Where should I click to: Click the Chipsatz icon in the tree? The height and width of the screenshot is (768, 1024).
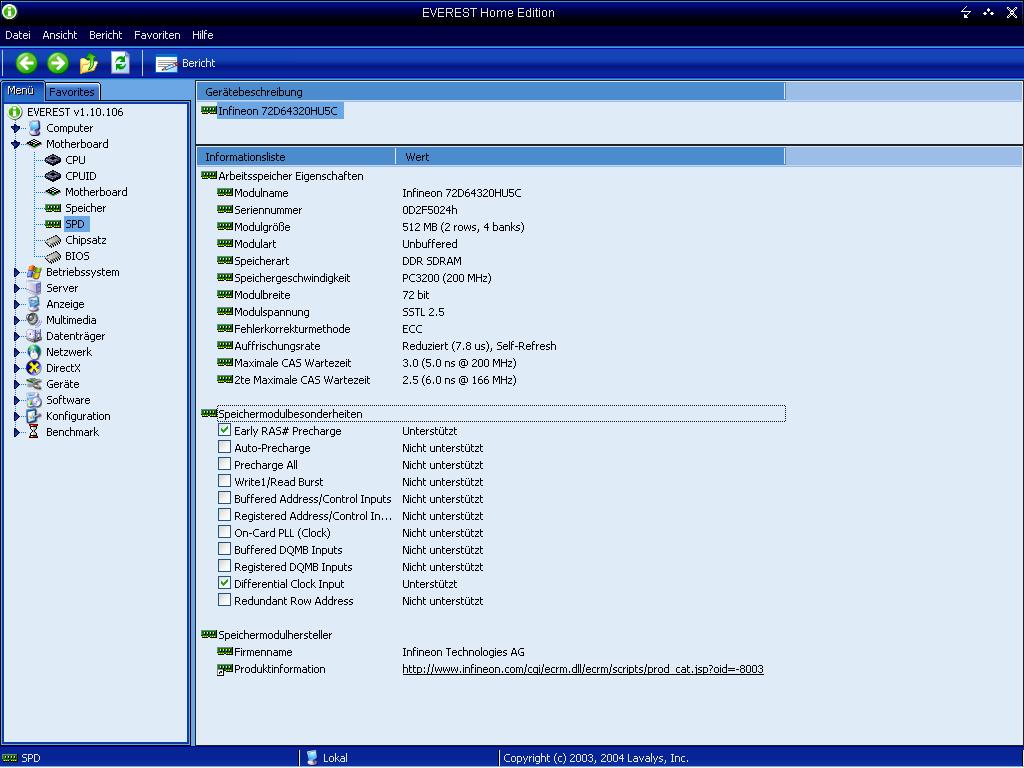click(53, 240)
